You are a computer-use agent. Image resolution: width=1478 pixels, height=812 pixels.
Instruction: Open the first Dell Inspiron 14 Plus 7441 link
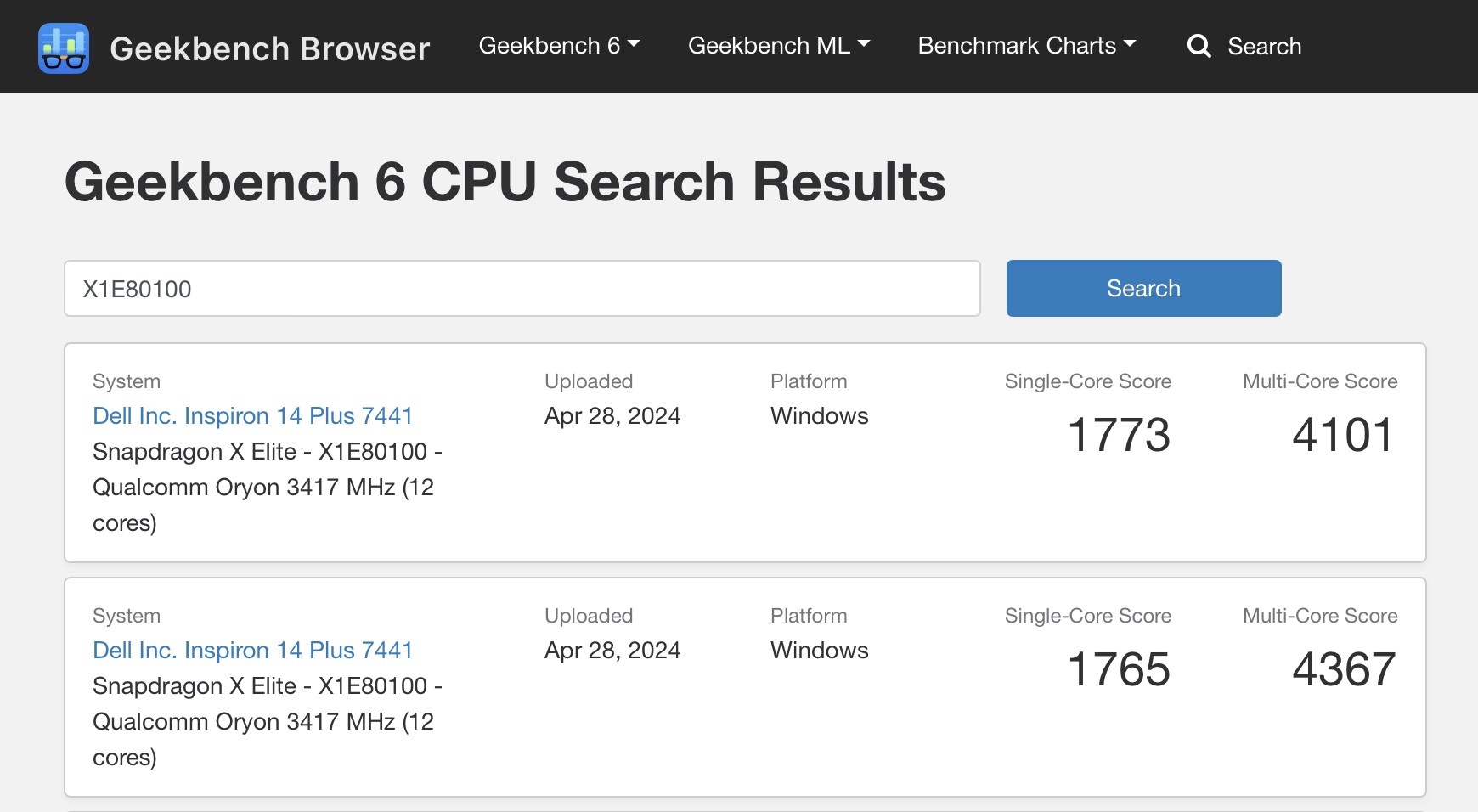click(252, 416)
